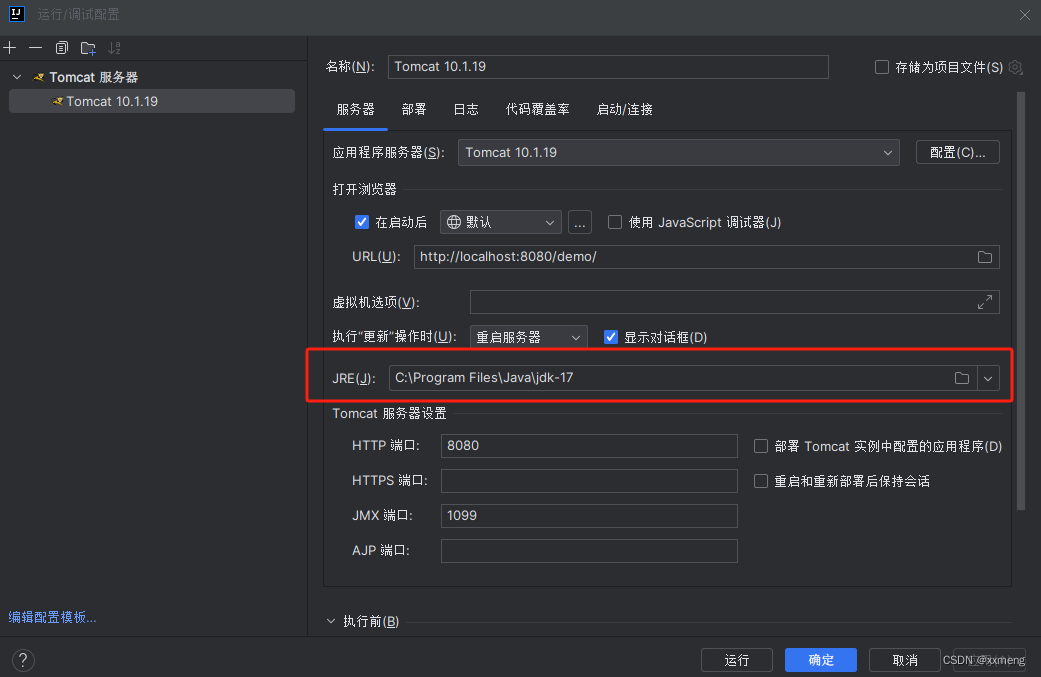
Task: Switch to the 服务器 tab
Action: coord(355,110)
